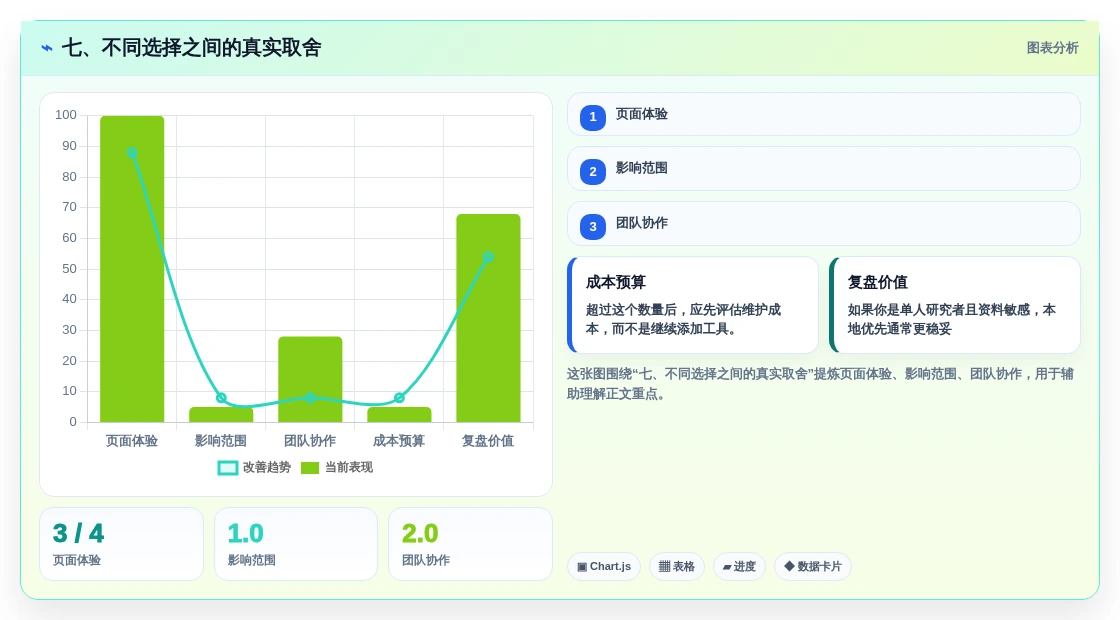Open the 进度 tag

(739, 566)
